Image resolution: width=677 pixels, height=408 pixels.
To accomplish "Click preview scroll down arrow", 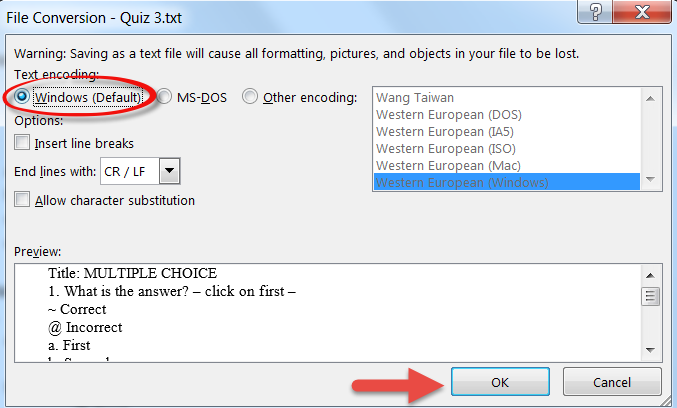I will click(651, 350).
